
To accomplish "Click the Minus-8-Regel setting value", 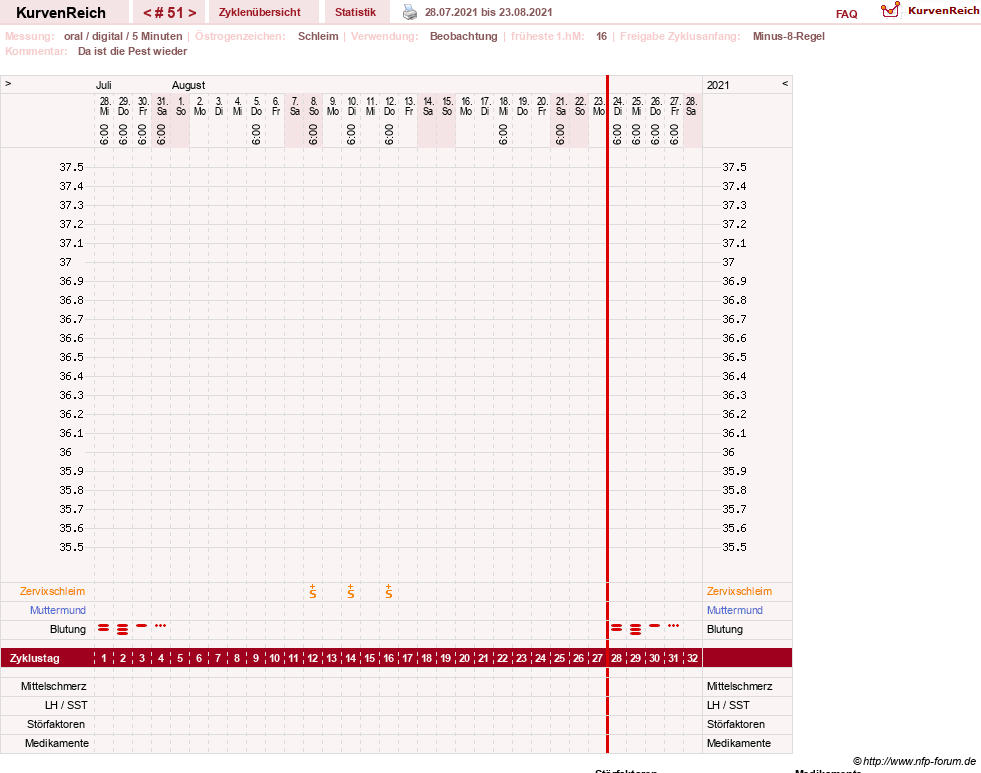I will pyautogui.click(x=788, y=36).
